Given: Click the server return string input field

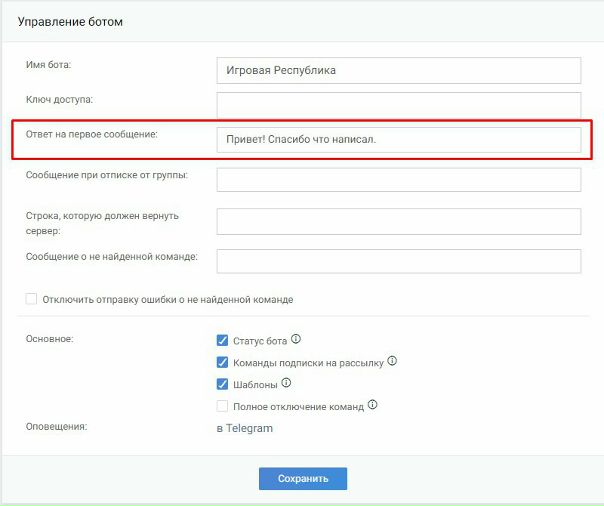Looking at the screenshot, I should point(398,221).
